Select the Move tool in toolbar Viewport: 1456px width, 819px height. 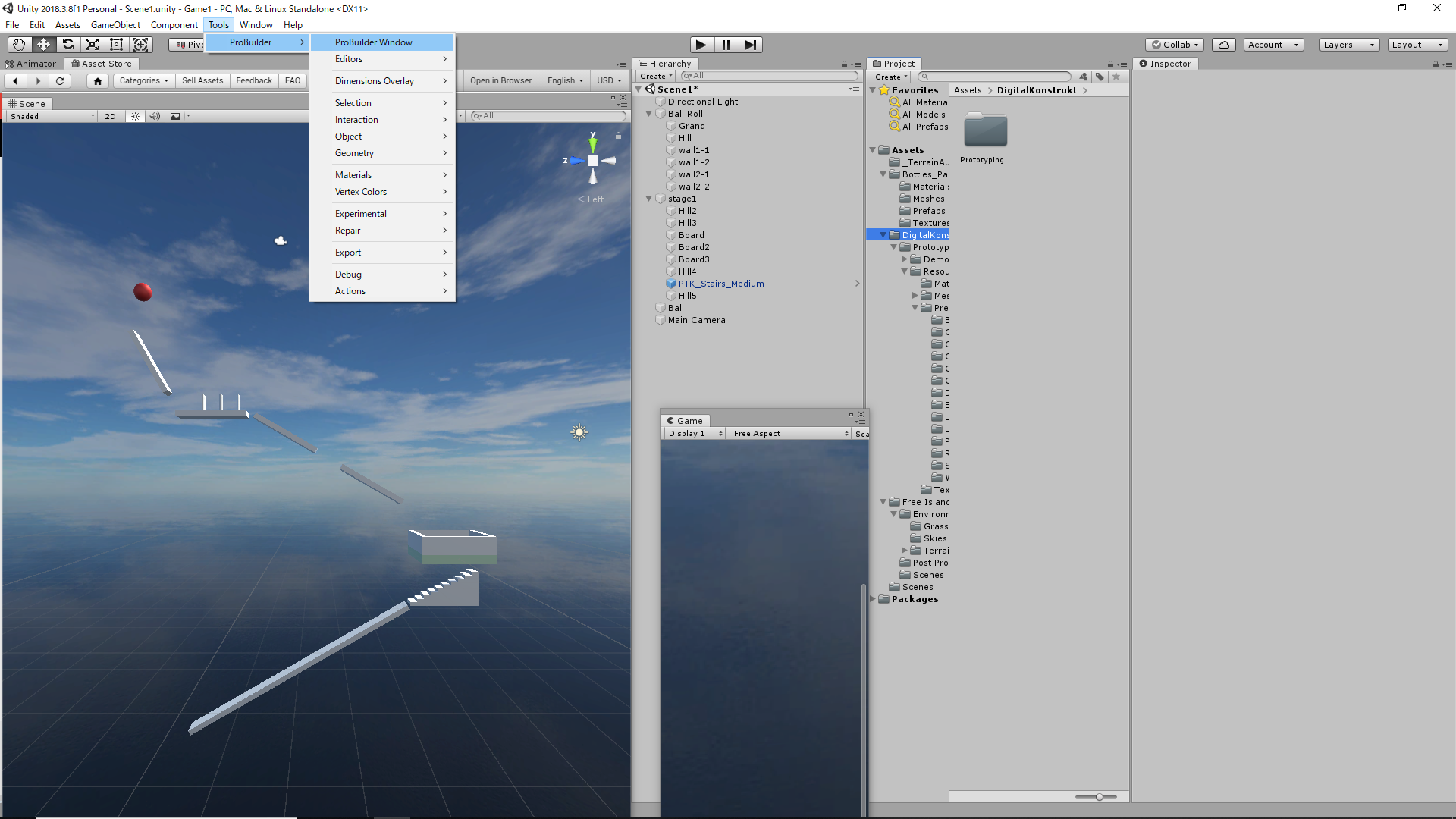point(43,45)
